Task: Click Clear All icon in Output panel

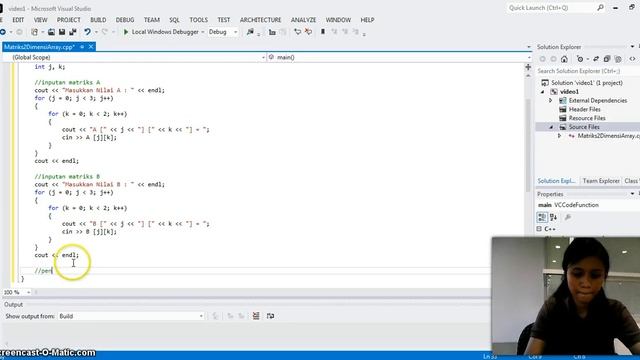Action: coord(256,316)
